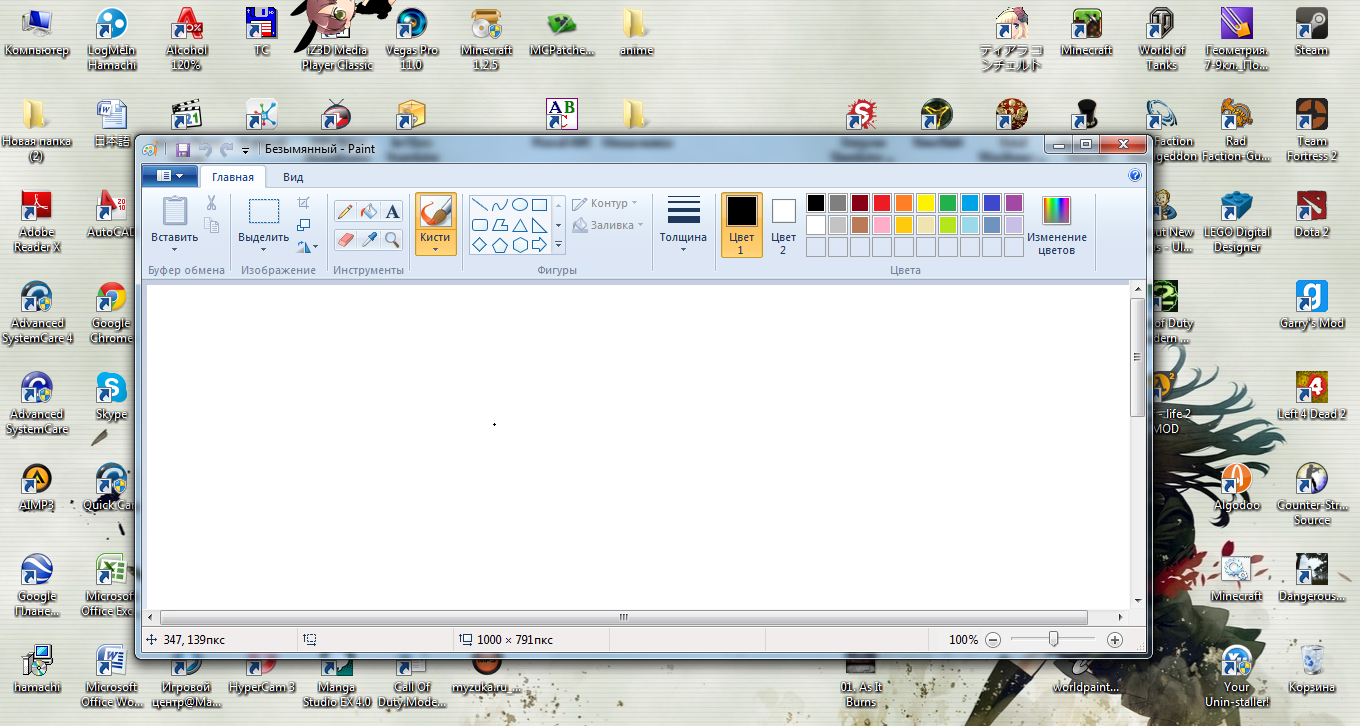This screenshot has width=1360, height=726.
Task: Click the Выделить rectangular selection icon
Action: [x=264, y=210]
